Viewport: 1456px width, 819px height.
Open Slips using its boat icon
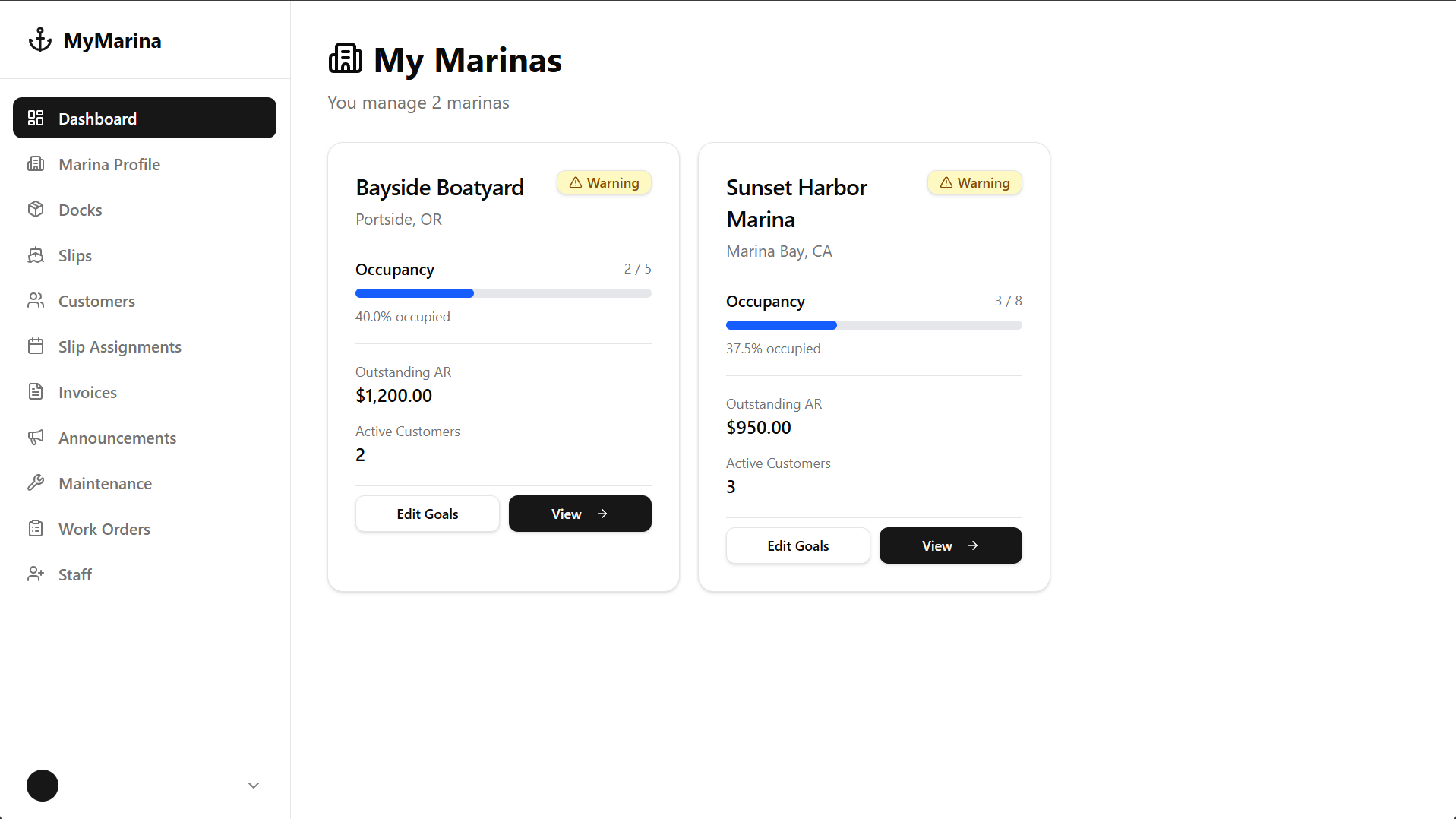click(36, 255)
